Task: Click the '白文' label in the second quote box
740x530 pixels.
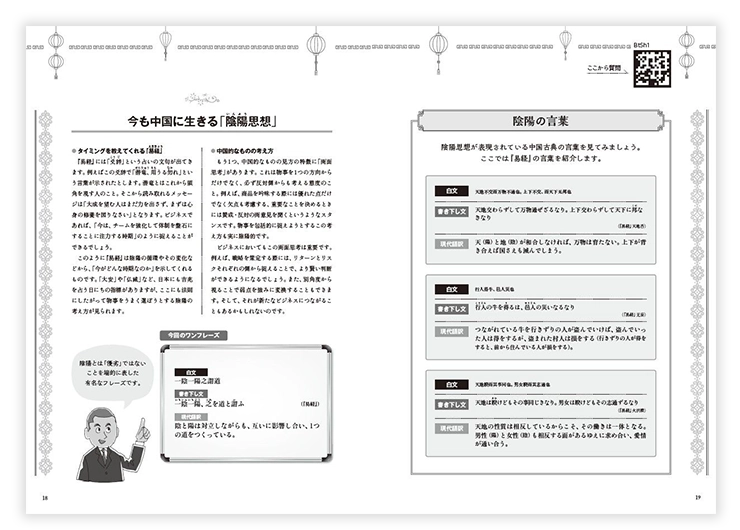Action: point(452,289)
